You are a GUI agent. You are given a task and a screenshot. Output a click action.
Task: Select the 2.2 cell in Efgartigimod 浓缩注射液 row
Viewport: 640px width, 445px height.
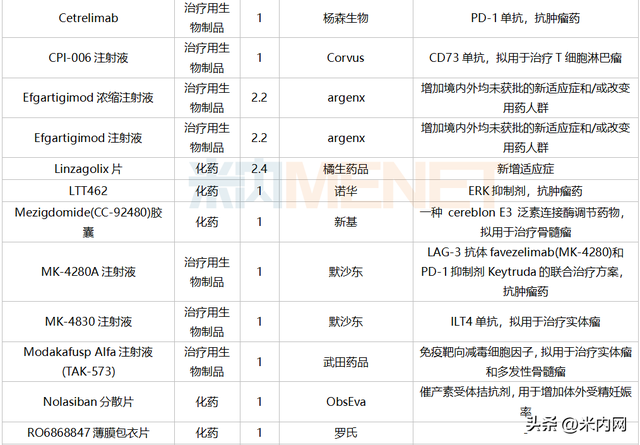click(259, 98)
